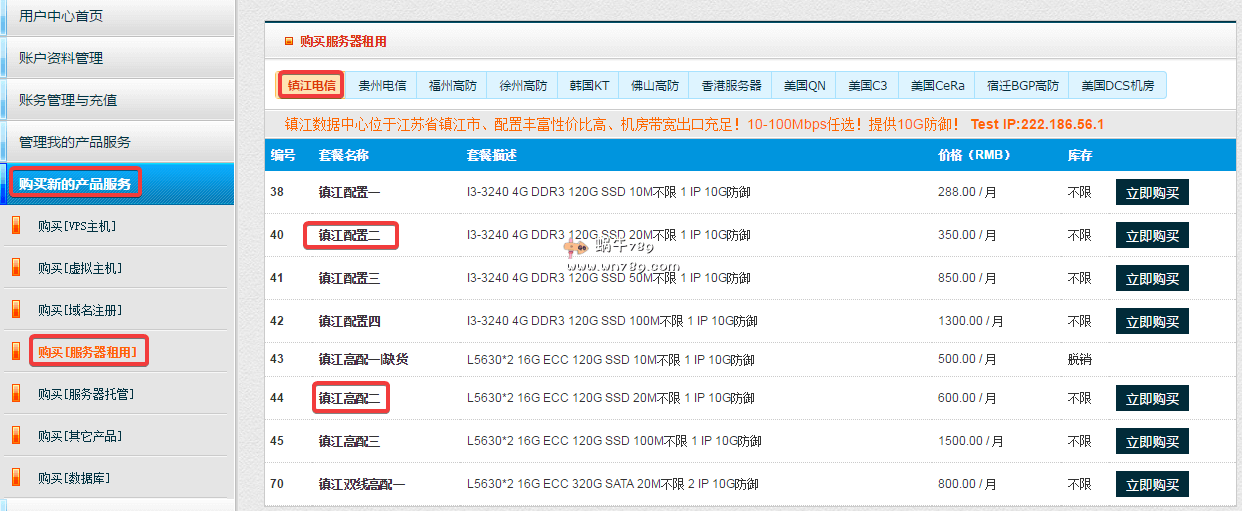The width and height of the screenshot is (1242, 511).
Task: Expand the 账户资料管理 sidebar section
Action: point(60,58)
